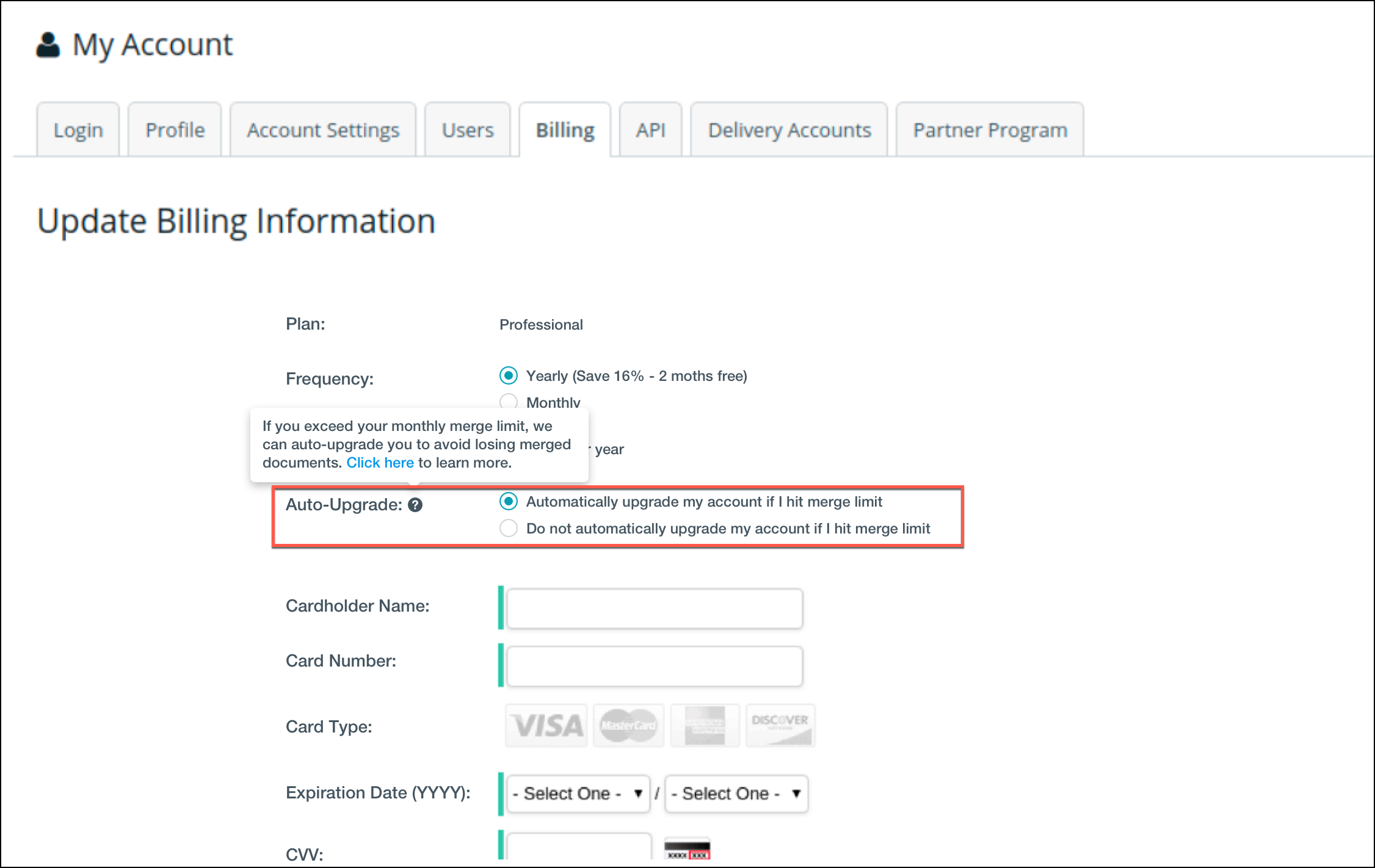Open the second expiration date dropdown

coord(736,794)
